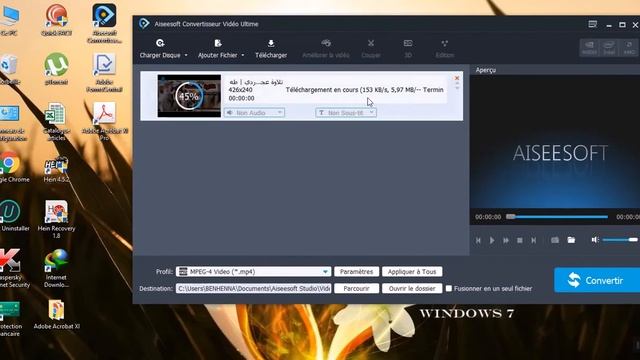640x360 pixels.
Task: Click the Aiseesoft app logo in title bar
Action: [144, 24]
